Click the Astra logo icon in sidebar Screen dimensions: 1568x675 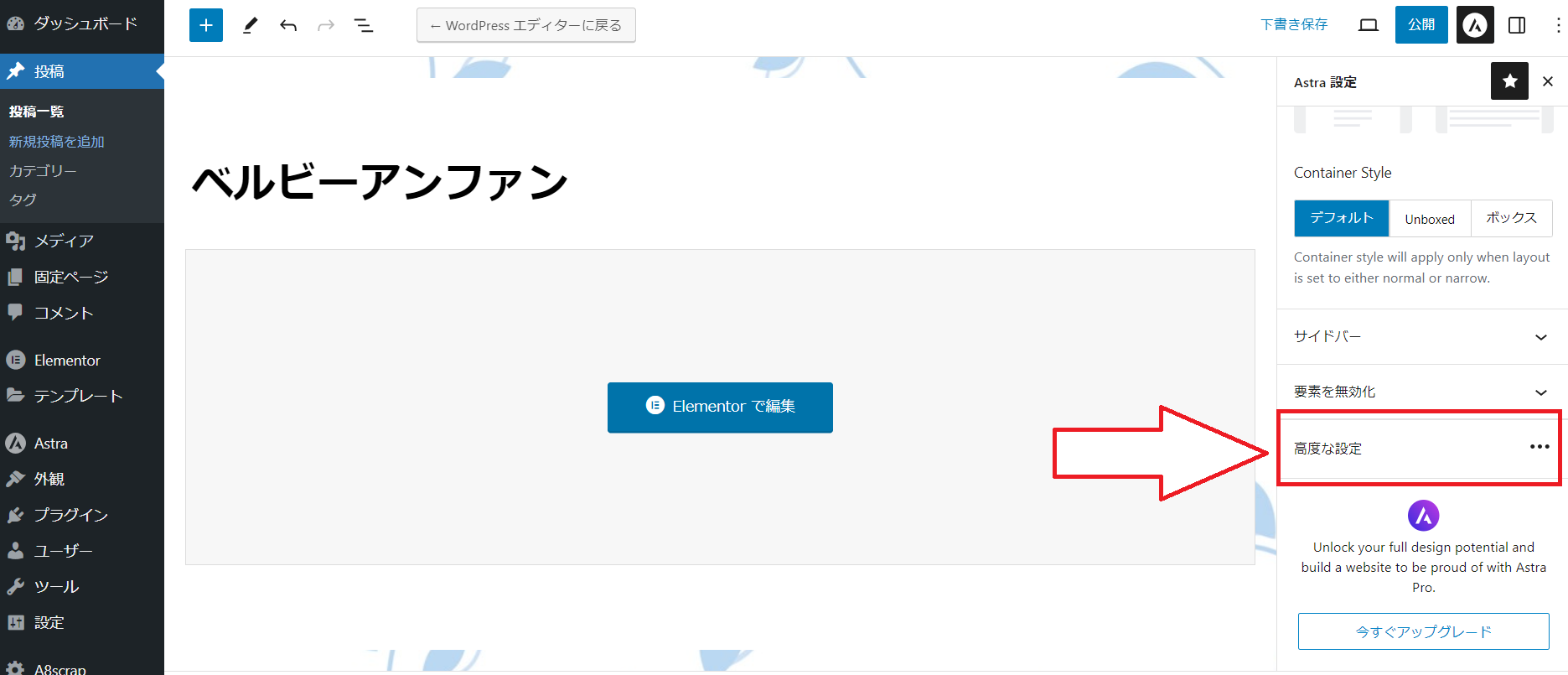(15, 443)
